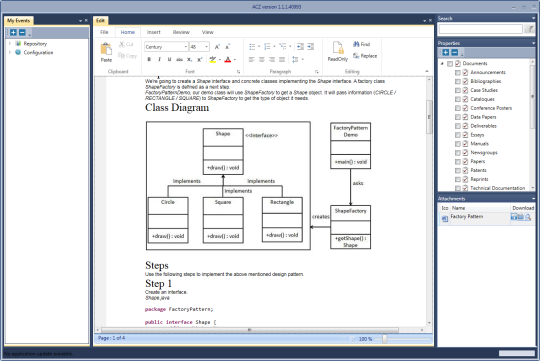
Task: Adjust the zoom slider in status bar
Action: pyautogui.click(x=384, y=339)
